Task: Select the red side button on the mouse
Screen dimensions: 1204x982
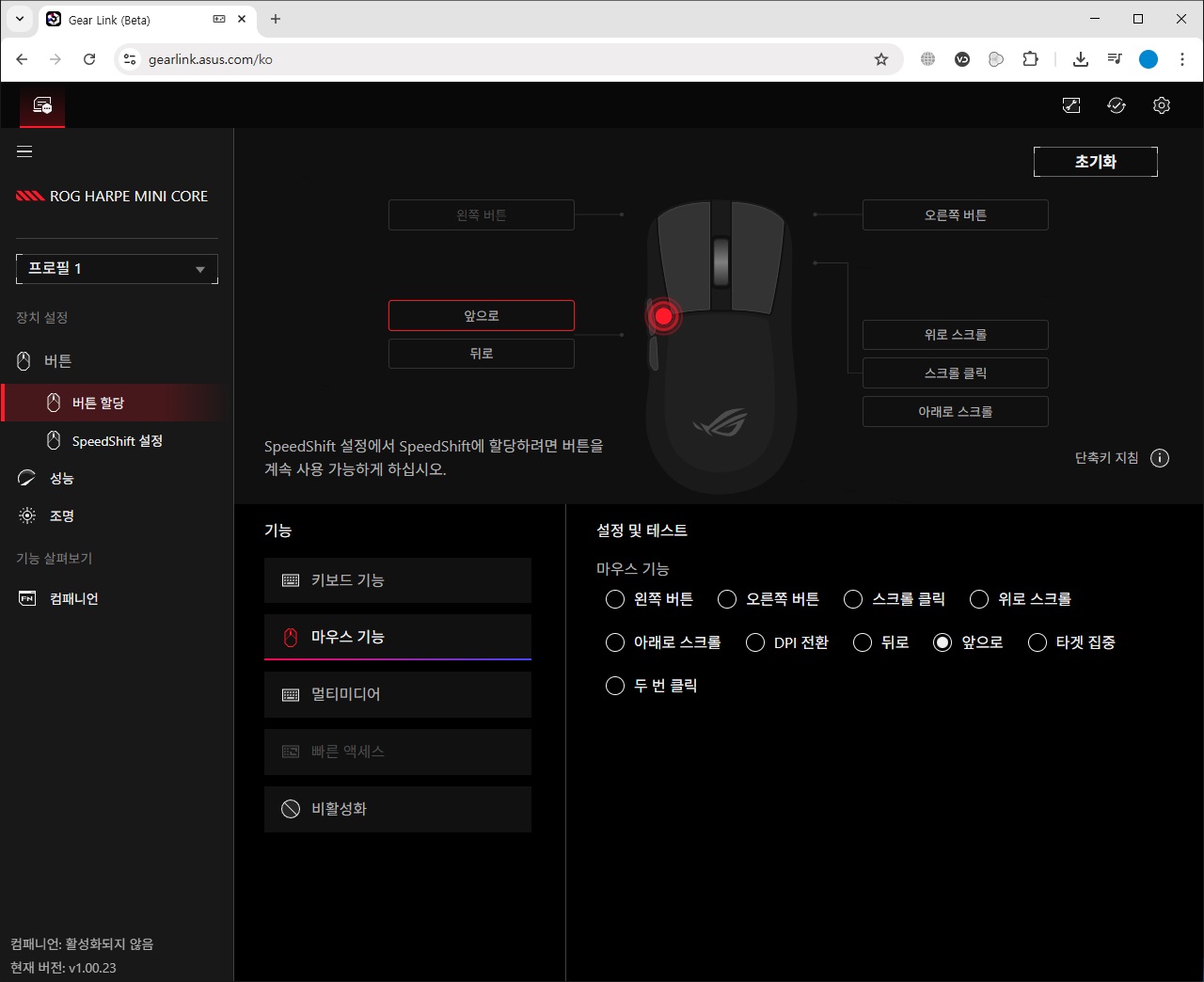Action: [x=663, y=316]
